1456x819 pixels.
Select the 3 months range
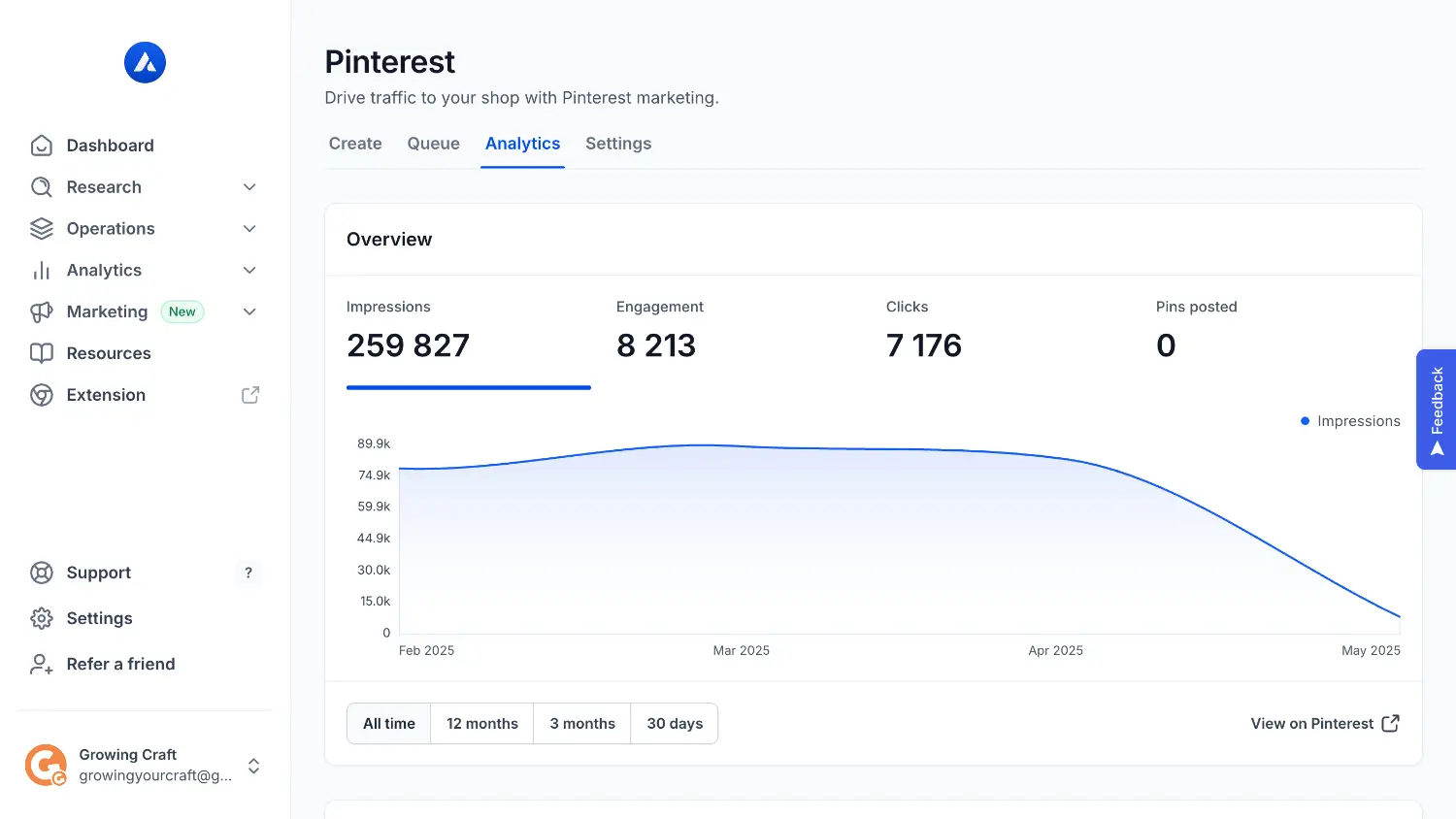coord(582,724)
